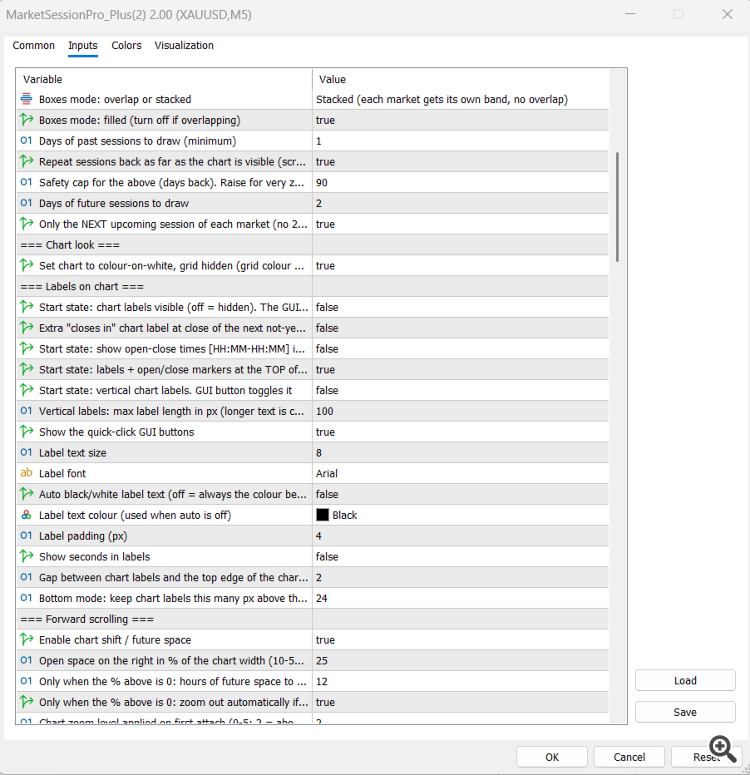750x775 pixels.
Task: Switch to the Common tab
Action: coord(34,45)
